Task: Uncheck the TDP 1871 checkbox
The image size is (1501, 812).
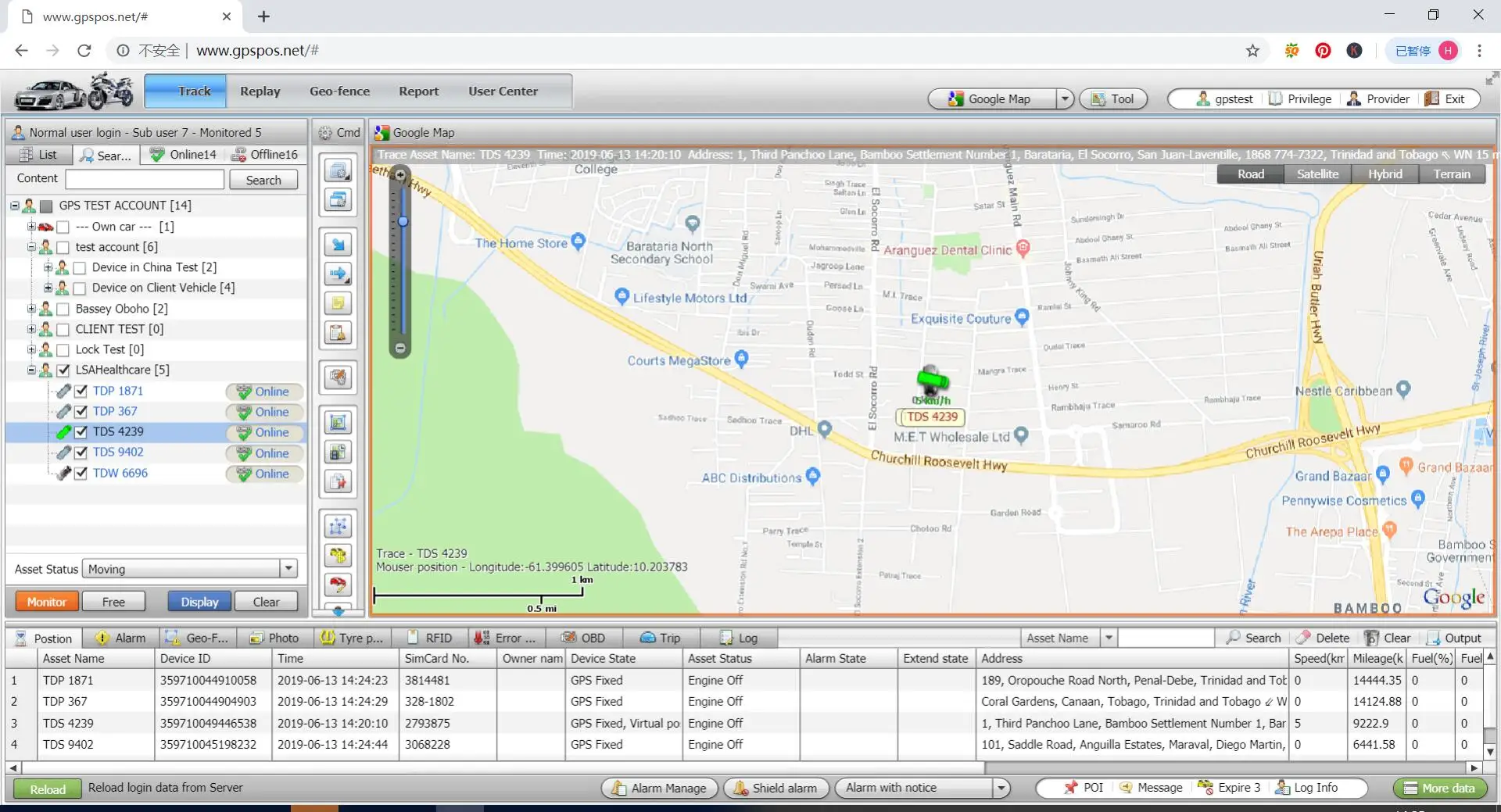Action: [x=81, y=391]
